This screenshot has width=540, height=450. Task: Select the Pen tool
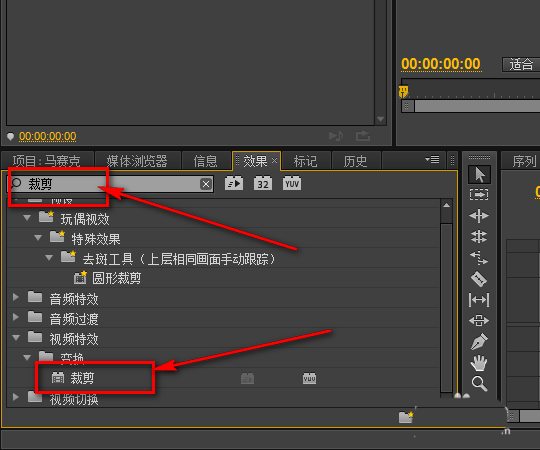click(x=479, y=342)
